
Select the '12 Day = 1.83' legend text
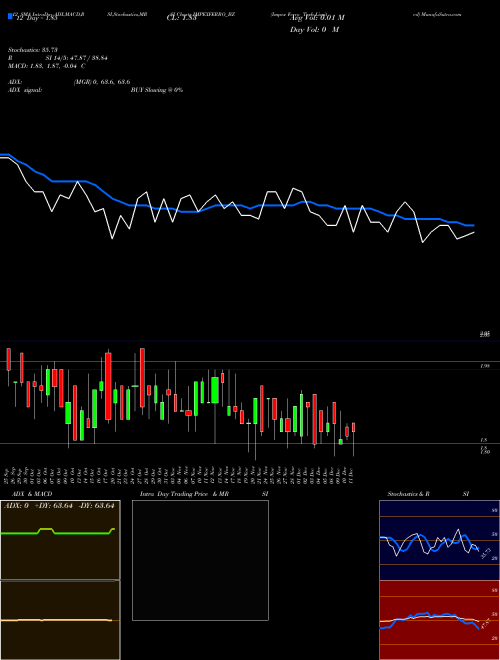tap(36, 18)
